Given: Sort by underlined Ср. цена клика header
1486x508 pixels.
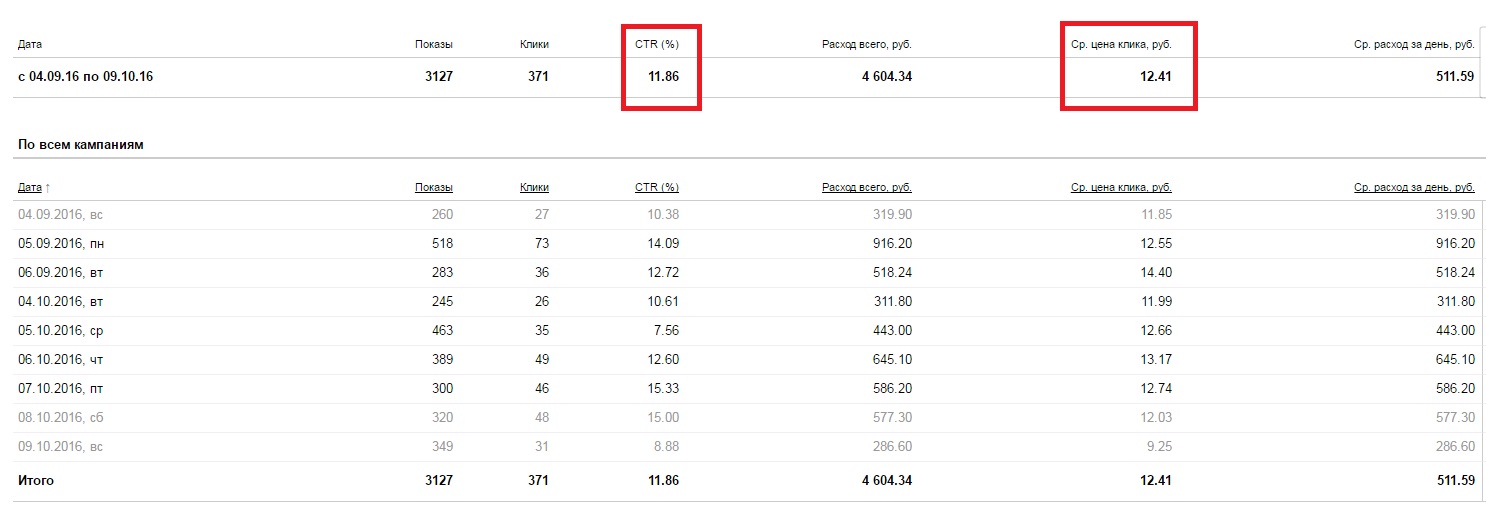Looking at the screenshot, I should (x=1120, y=187).
